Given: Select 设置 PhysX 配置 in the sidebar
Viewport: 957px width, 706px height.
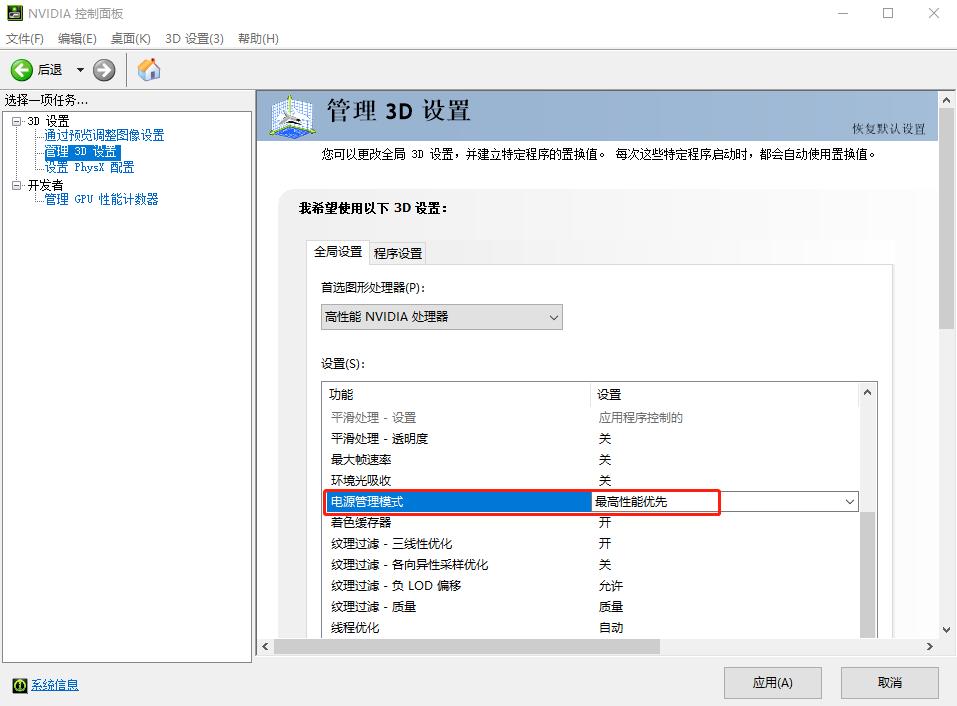Looking at the screenshot, I should pos(87,167).
